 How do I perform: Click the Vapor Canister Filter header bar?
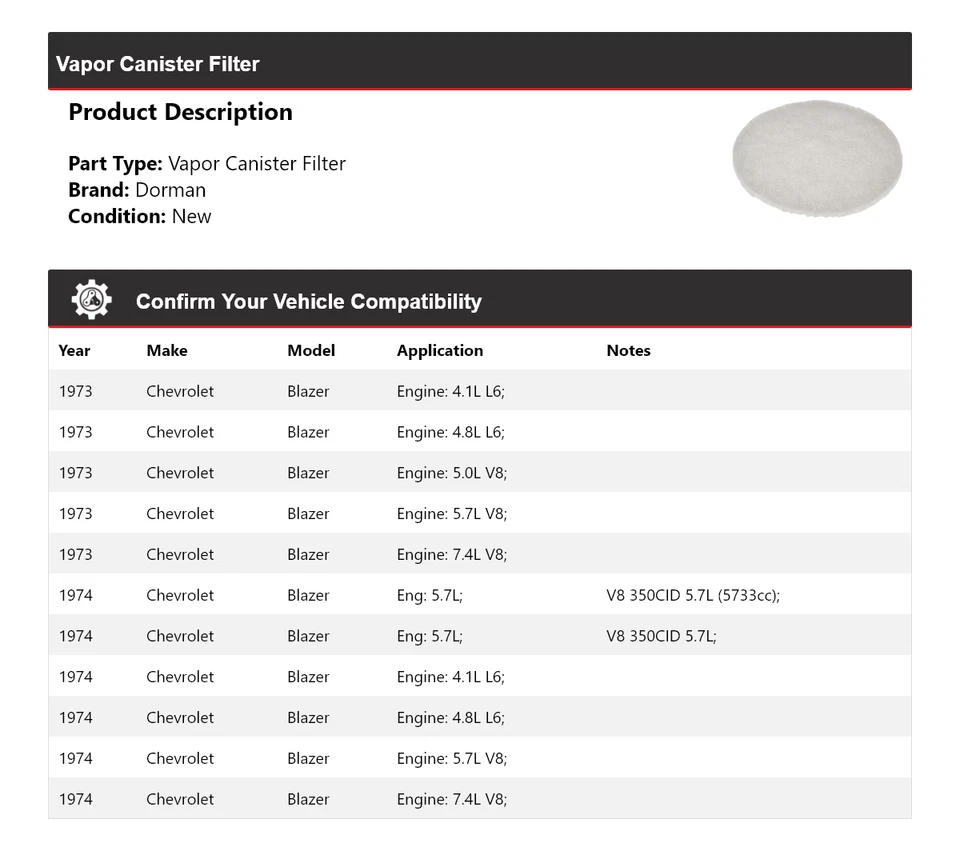[480, 61]
